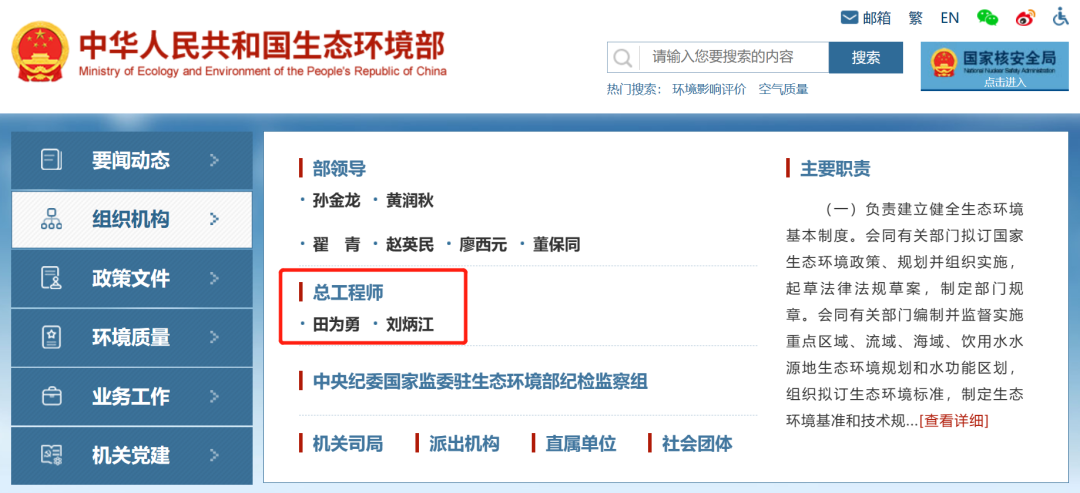Screen dimensions: 1080x493
Task: Click the 组织机构 org chart icon
Action: click(51, 220)
